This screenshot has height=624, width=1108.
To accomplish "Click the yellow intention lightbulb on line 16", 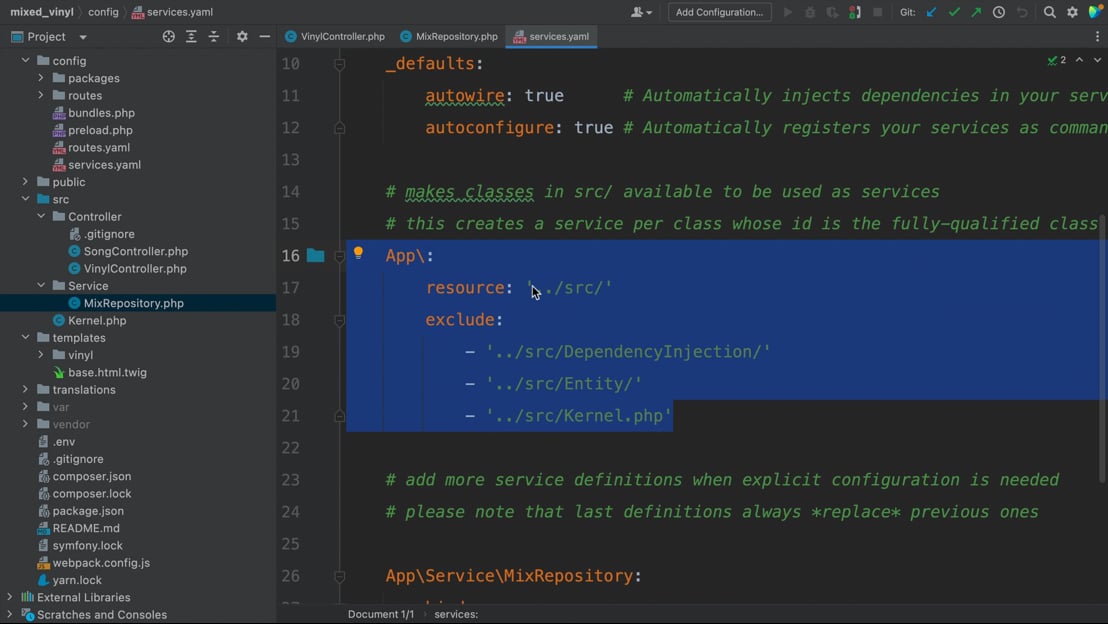I will coord(359,254).
